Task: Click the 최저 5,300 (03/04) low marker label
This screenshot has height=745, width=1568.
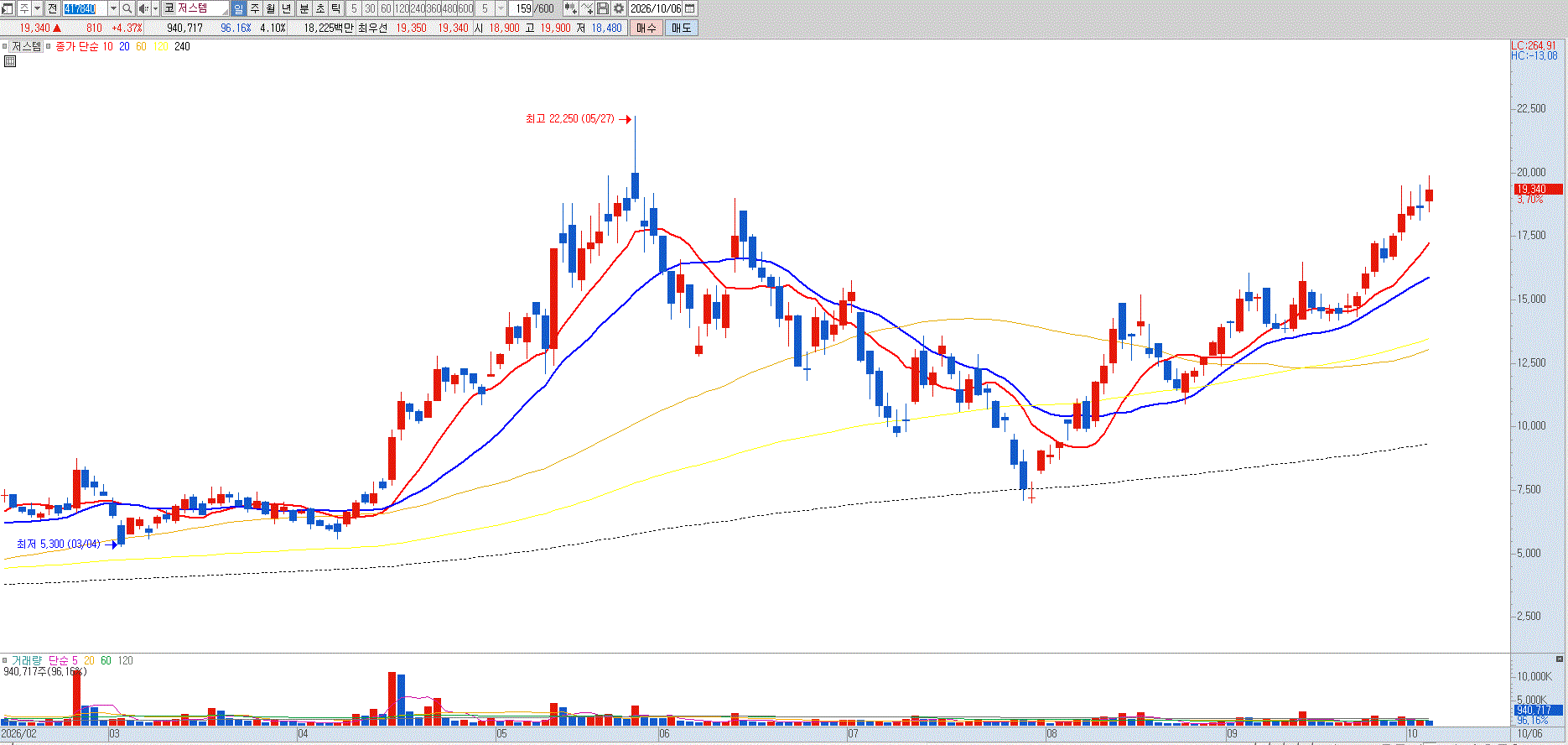Action: [x=59, y=544]
